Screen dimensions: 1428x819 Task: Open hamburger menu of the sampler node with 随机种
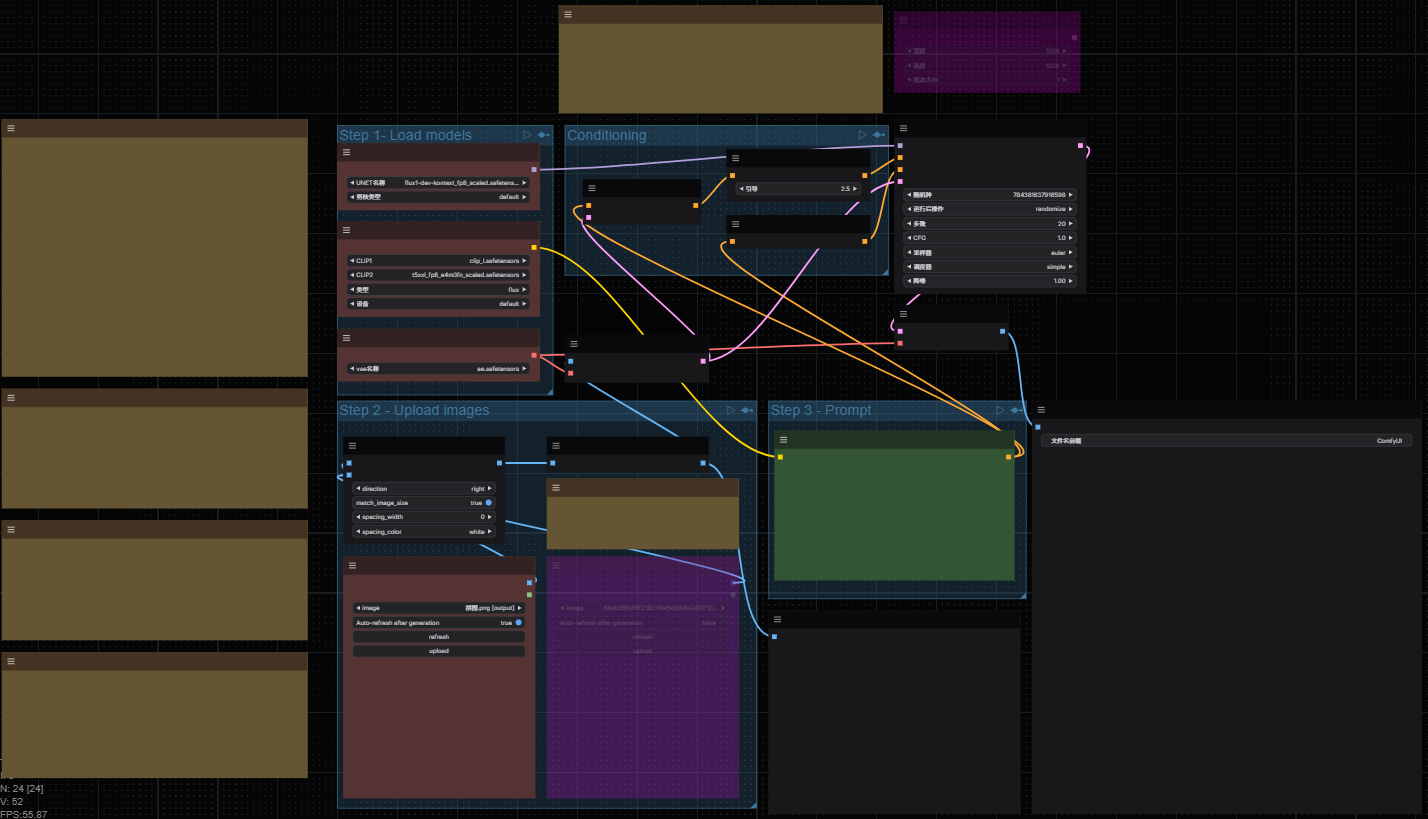903,128
